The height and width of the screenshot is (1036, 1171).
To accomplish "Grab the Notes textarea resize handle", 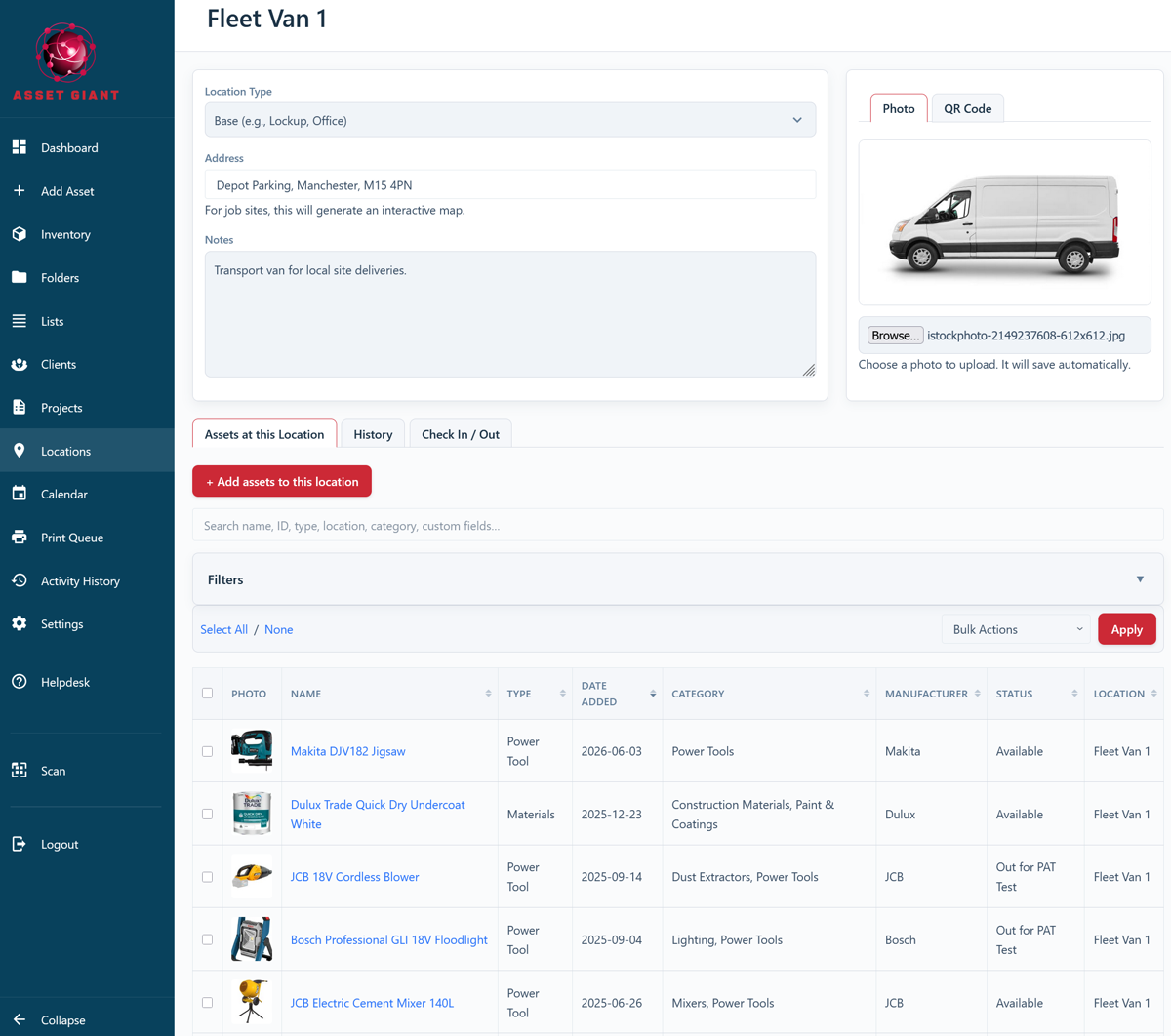I will click(809, 370).
